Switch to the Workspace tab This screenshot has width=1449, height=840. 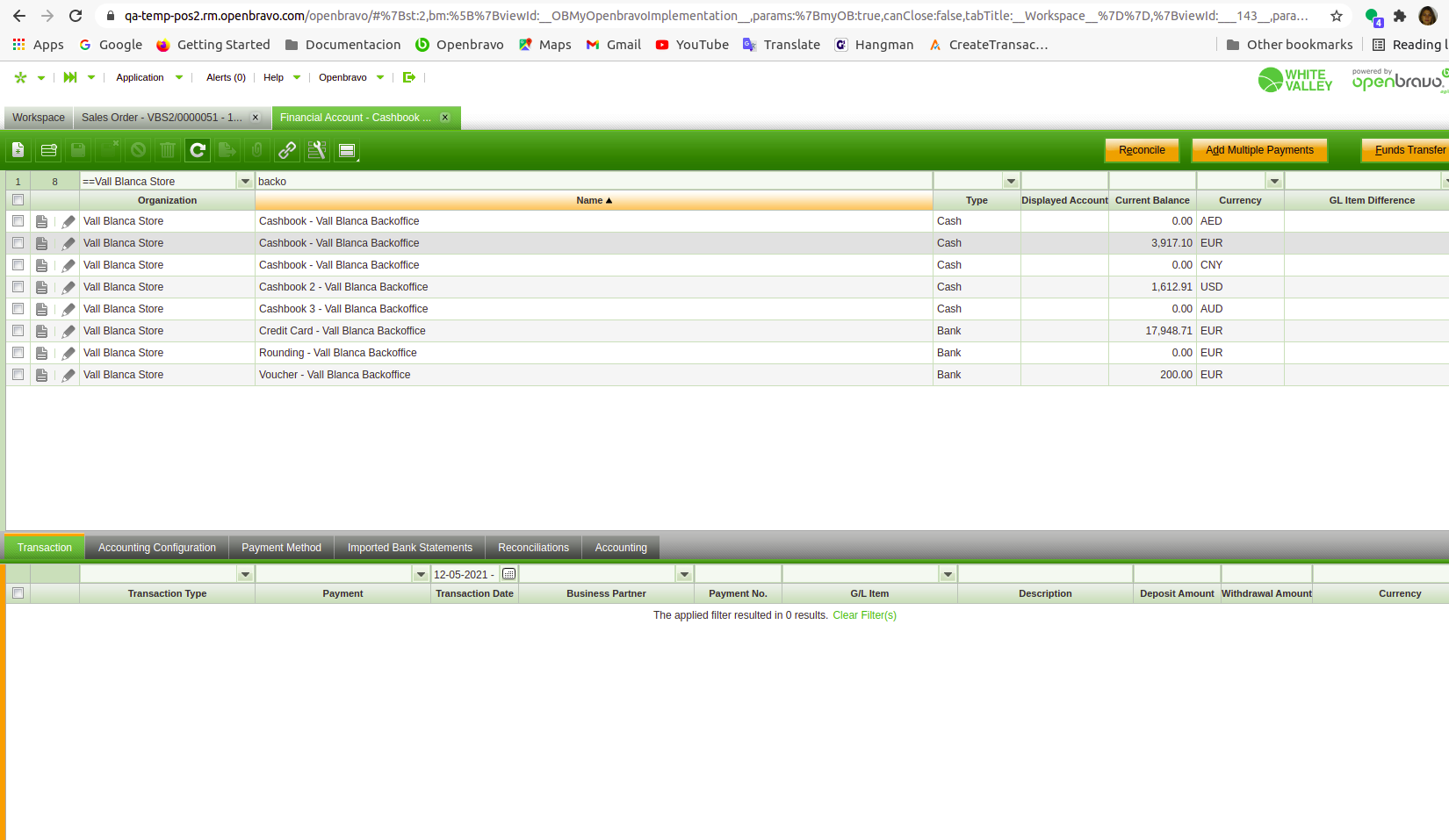pos(39,118)
